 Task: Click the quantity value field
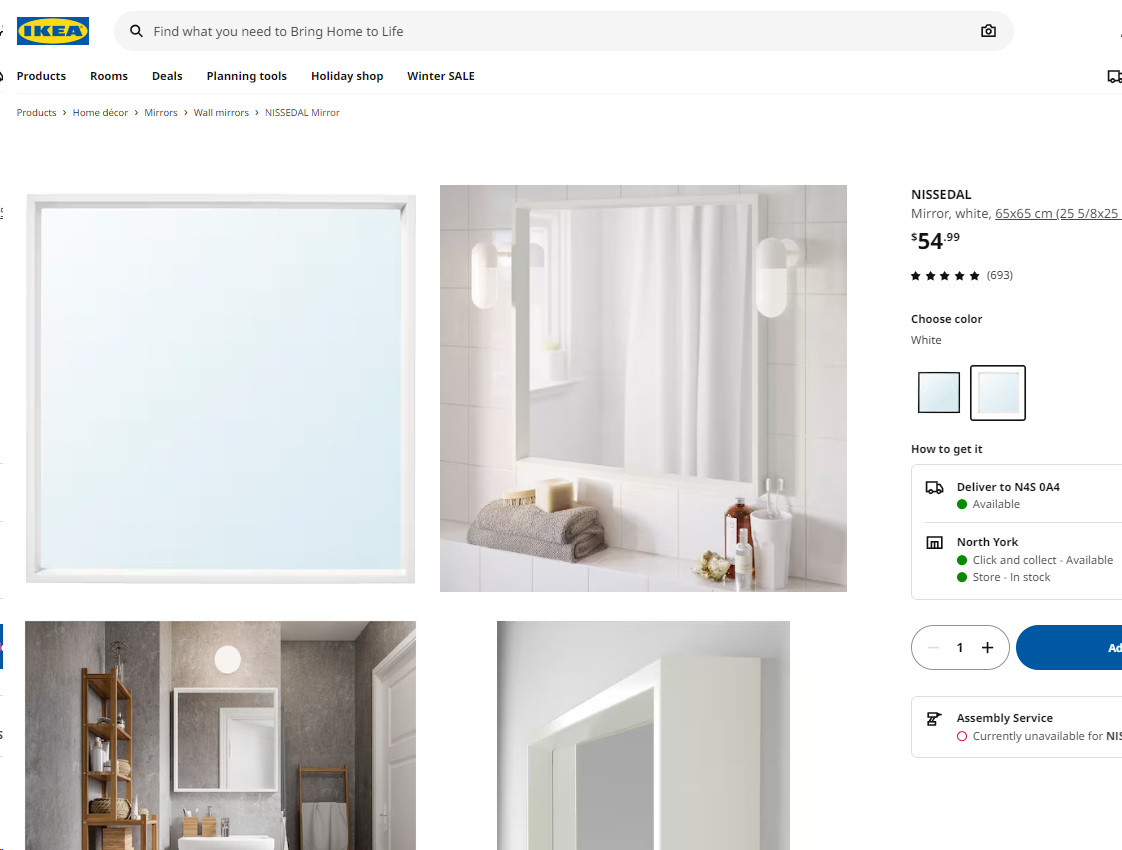960,648
